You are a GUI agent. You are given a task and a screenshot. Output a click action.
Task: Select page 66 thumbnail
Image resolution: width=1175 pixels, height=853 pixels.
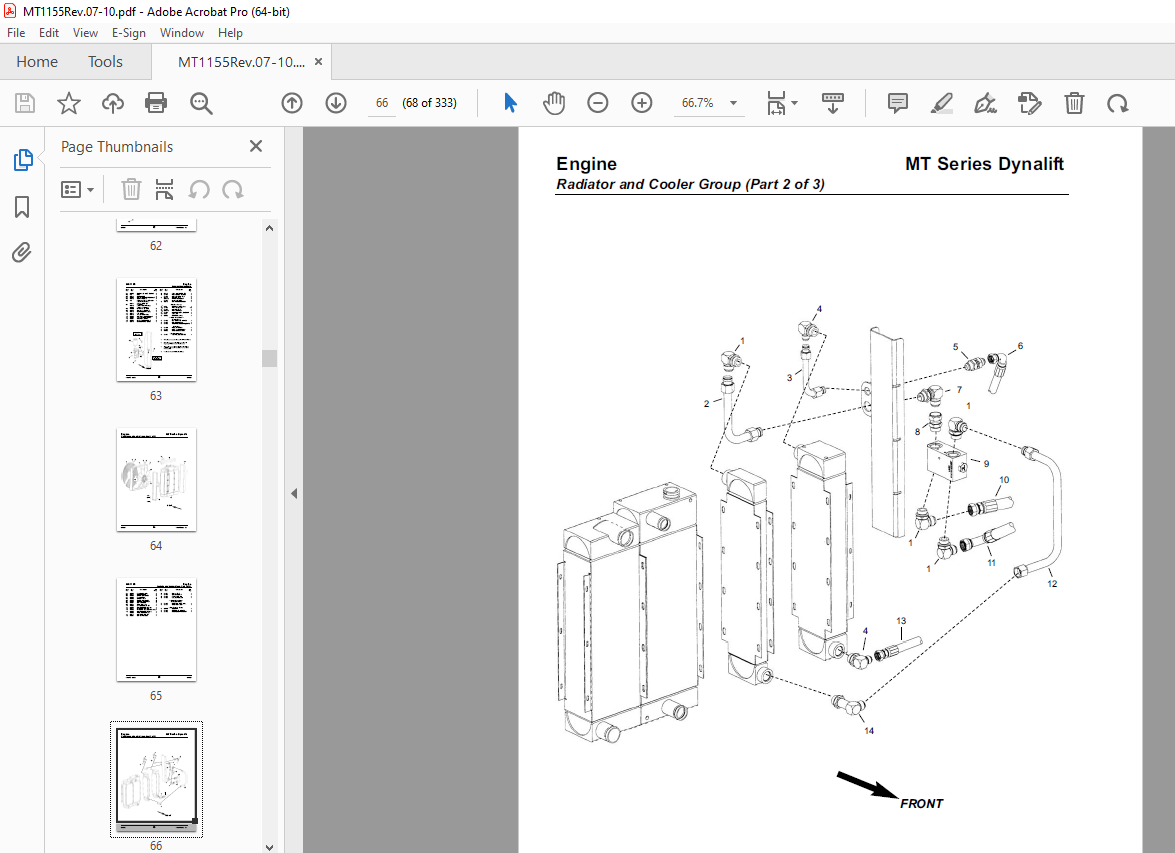pos(156,779)
